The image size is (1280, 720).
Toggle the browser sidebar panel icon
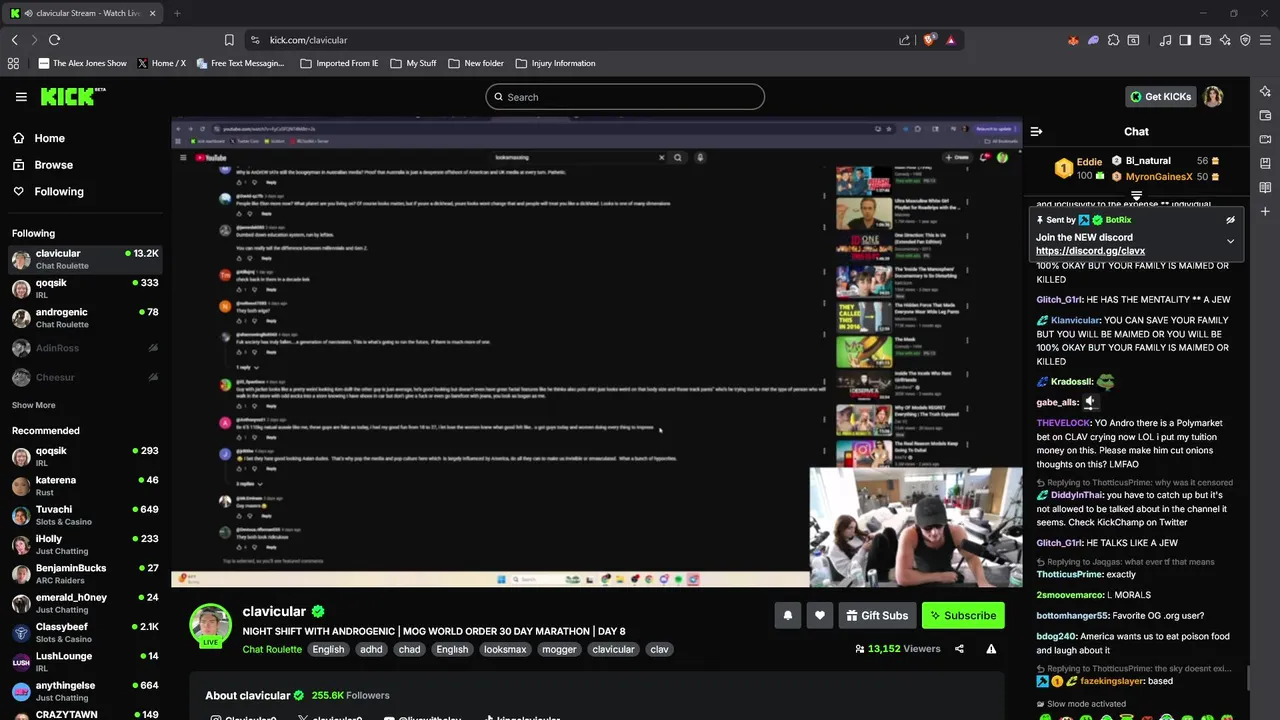click(x=1185, y=40)
